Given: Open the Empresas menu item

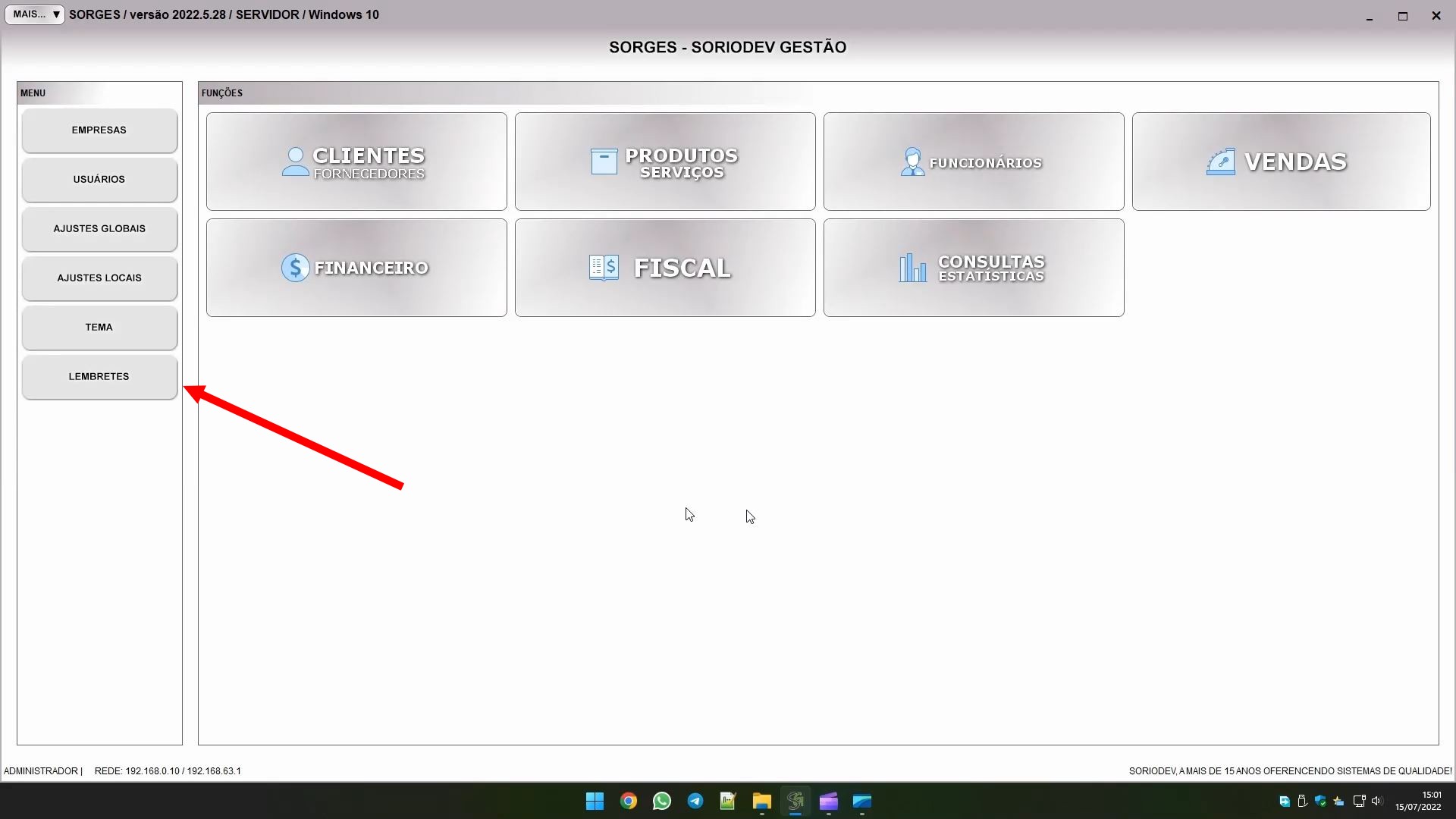Looking at the screenshot, I should pyautogui.click(x=99, y=130).
